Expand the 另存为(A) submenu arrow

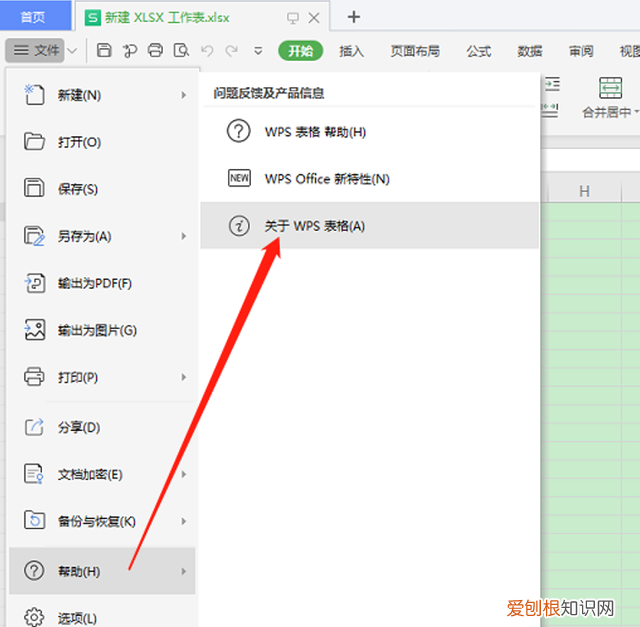coord(184,236)
